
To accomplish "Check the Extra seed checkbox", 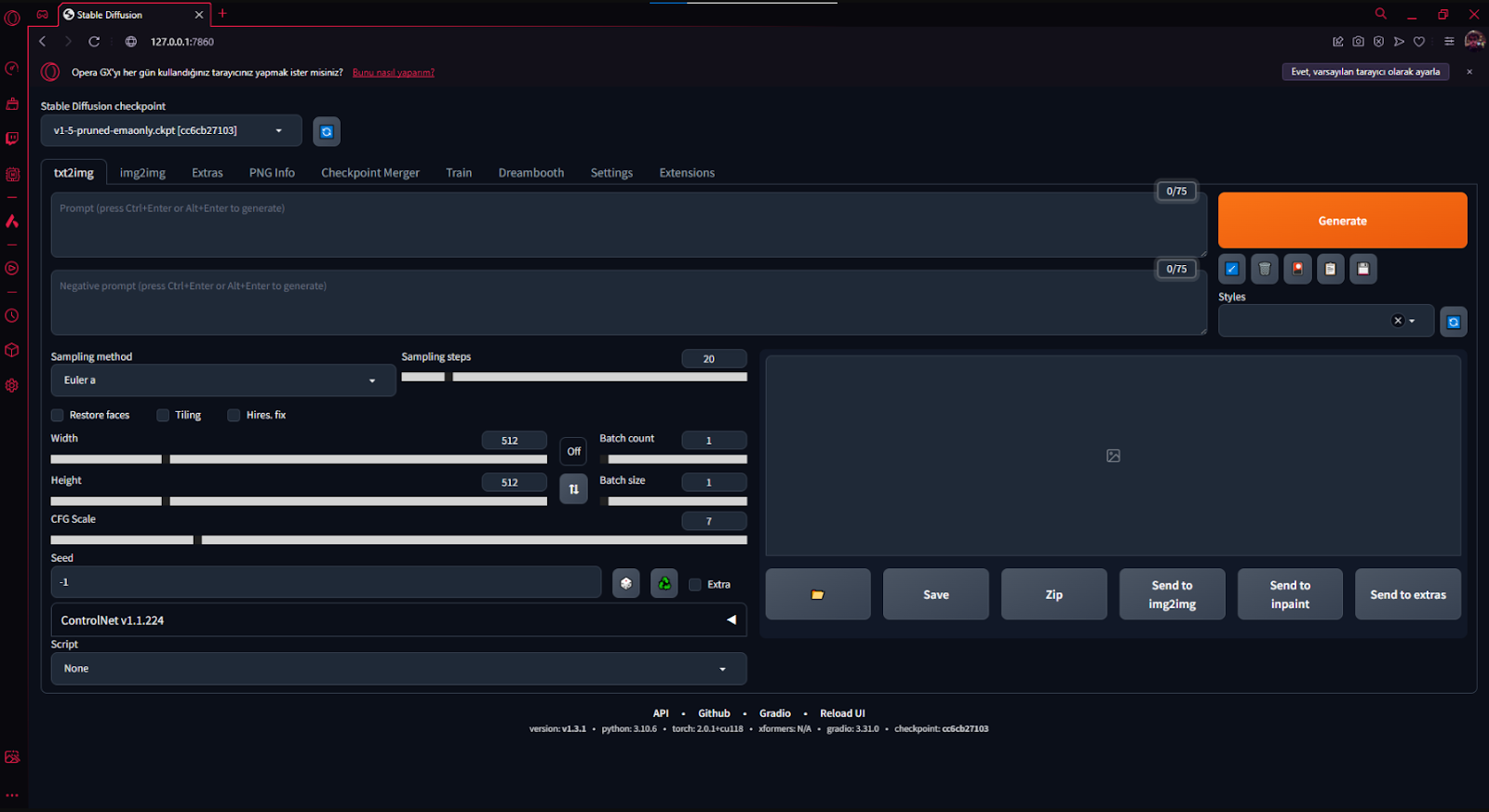I will point(695,584).
